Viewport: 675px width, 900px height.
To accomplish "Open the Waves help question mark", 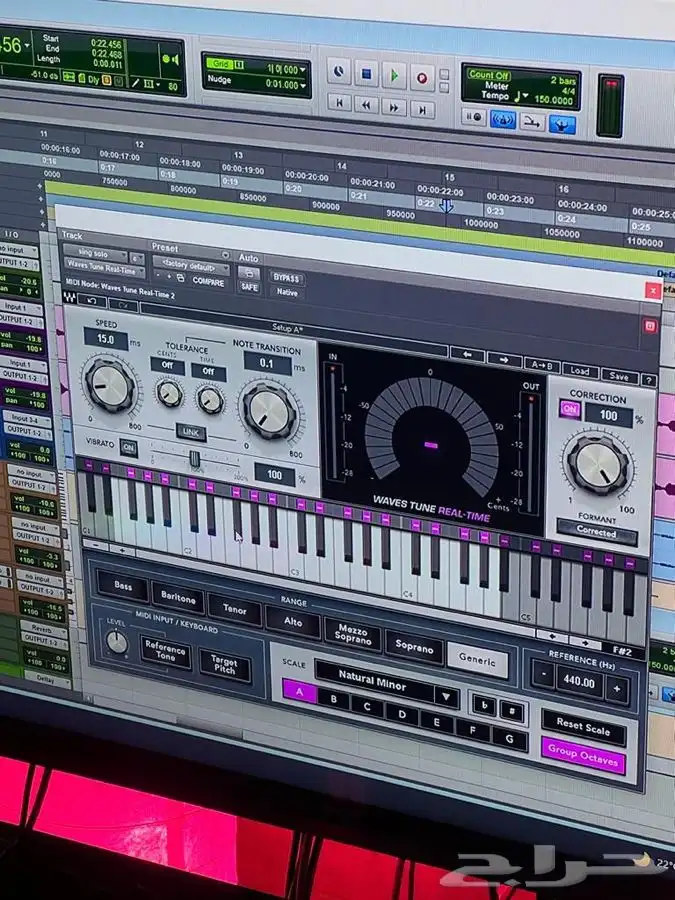I will coord(649,380).
